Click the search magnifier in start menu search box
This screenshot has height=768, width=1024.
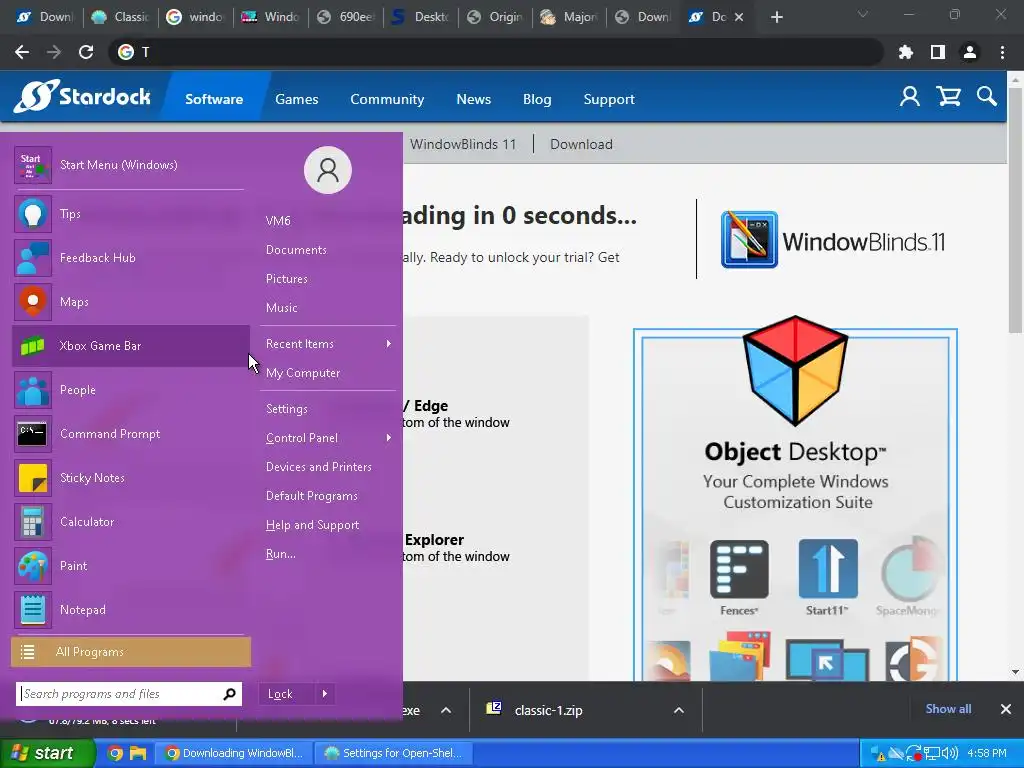click(x=229, y=694)
